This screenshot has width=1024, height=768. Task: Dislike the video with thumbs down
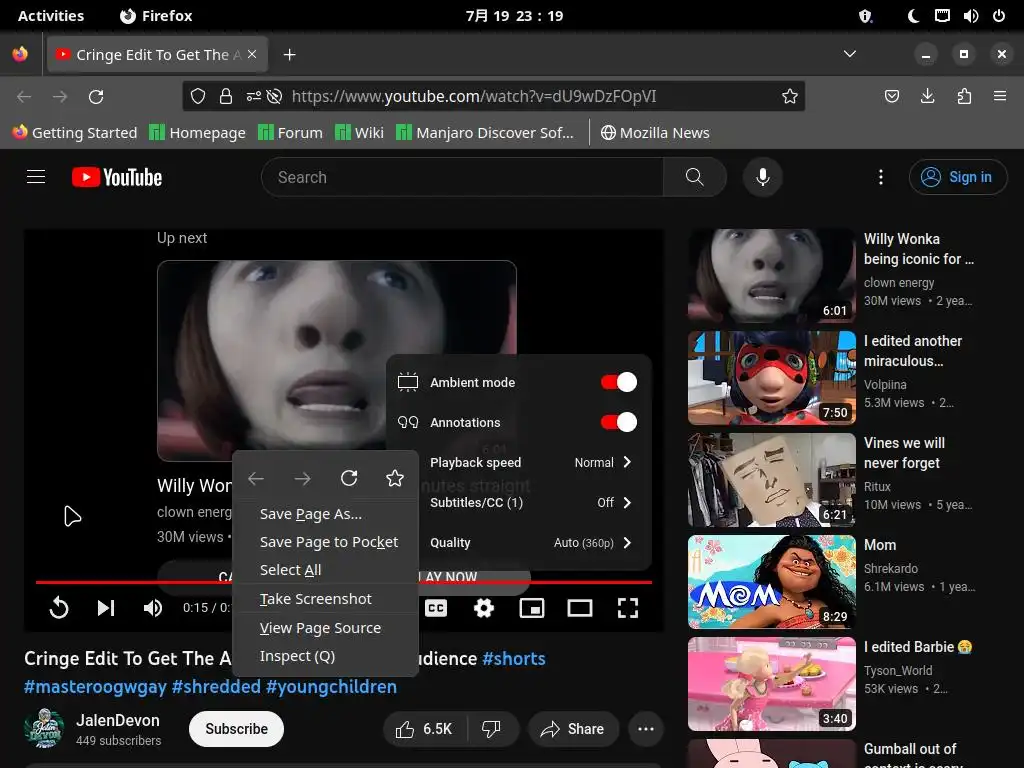tap(491, 729)
